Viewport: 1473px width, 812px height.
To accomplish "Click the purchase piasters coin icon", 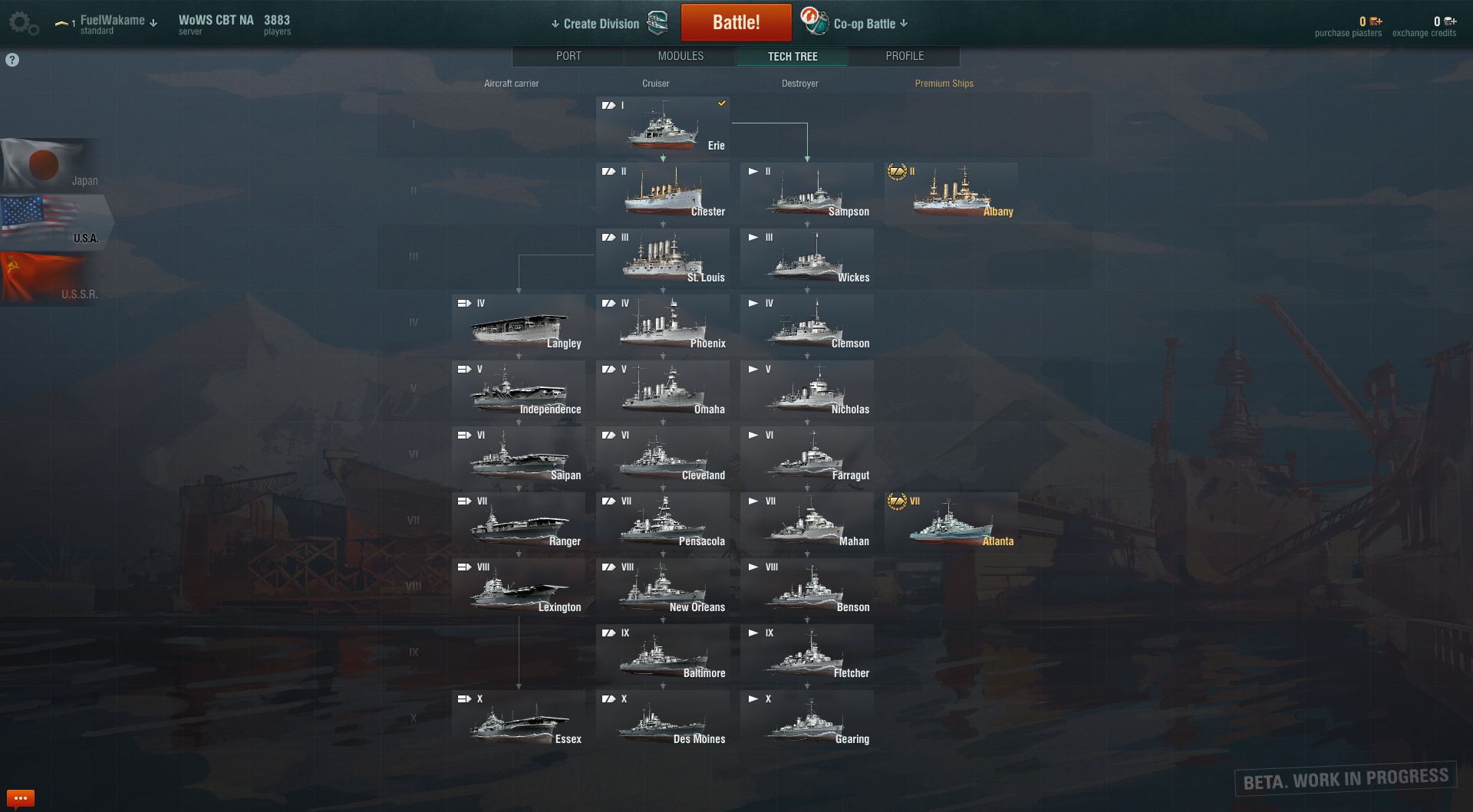I will [x=1376, y=21].
